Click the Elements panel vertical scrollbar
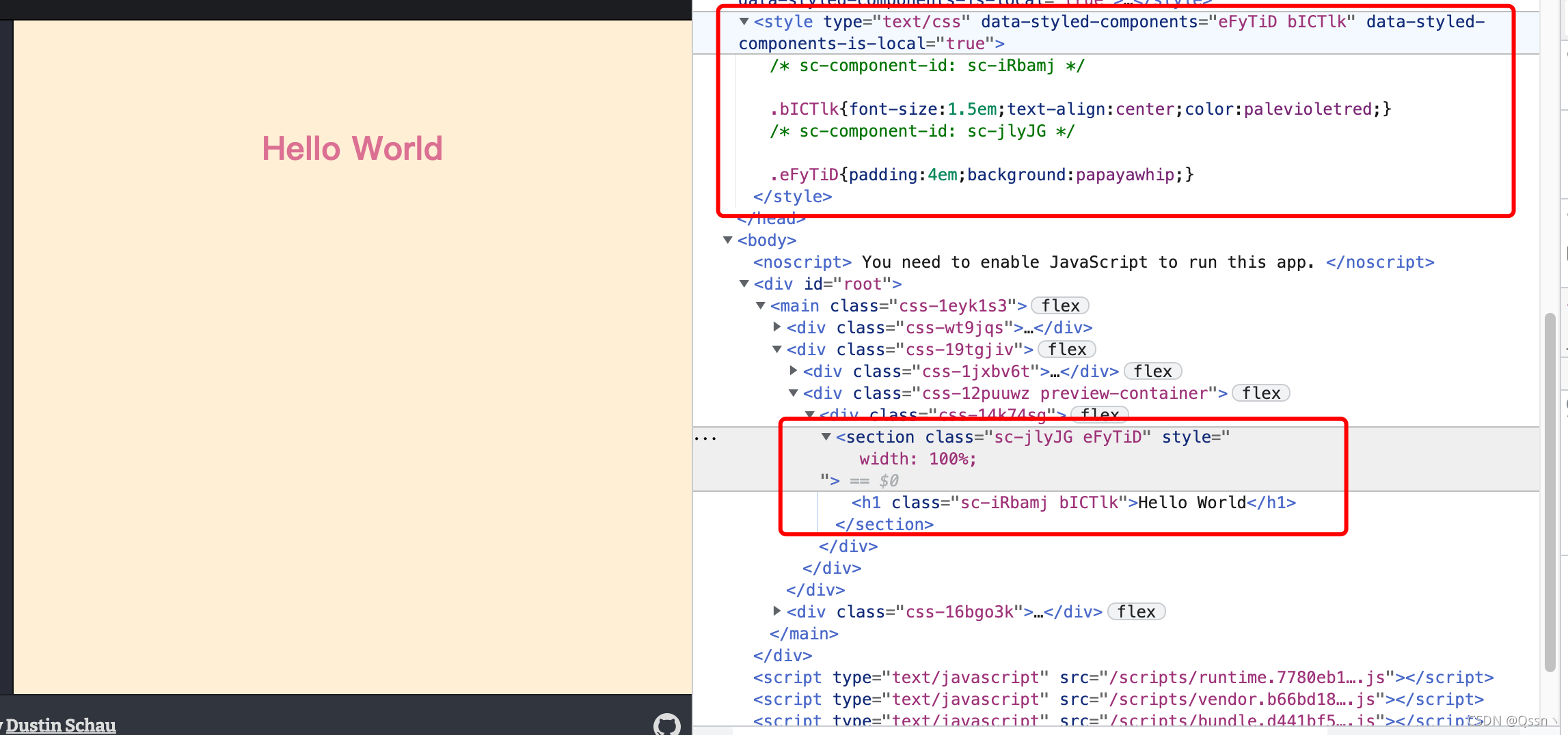1568x735 pixels. (x=1550, y=492)
